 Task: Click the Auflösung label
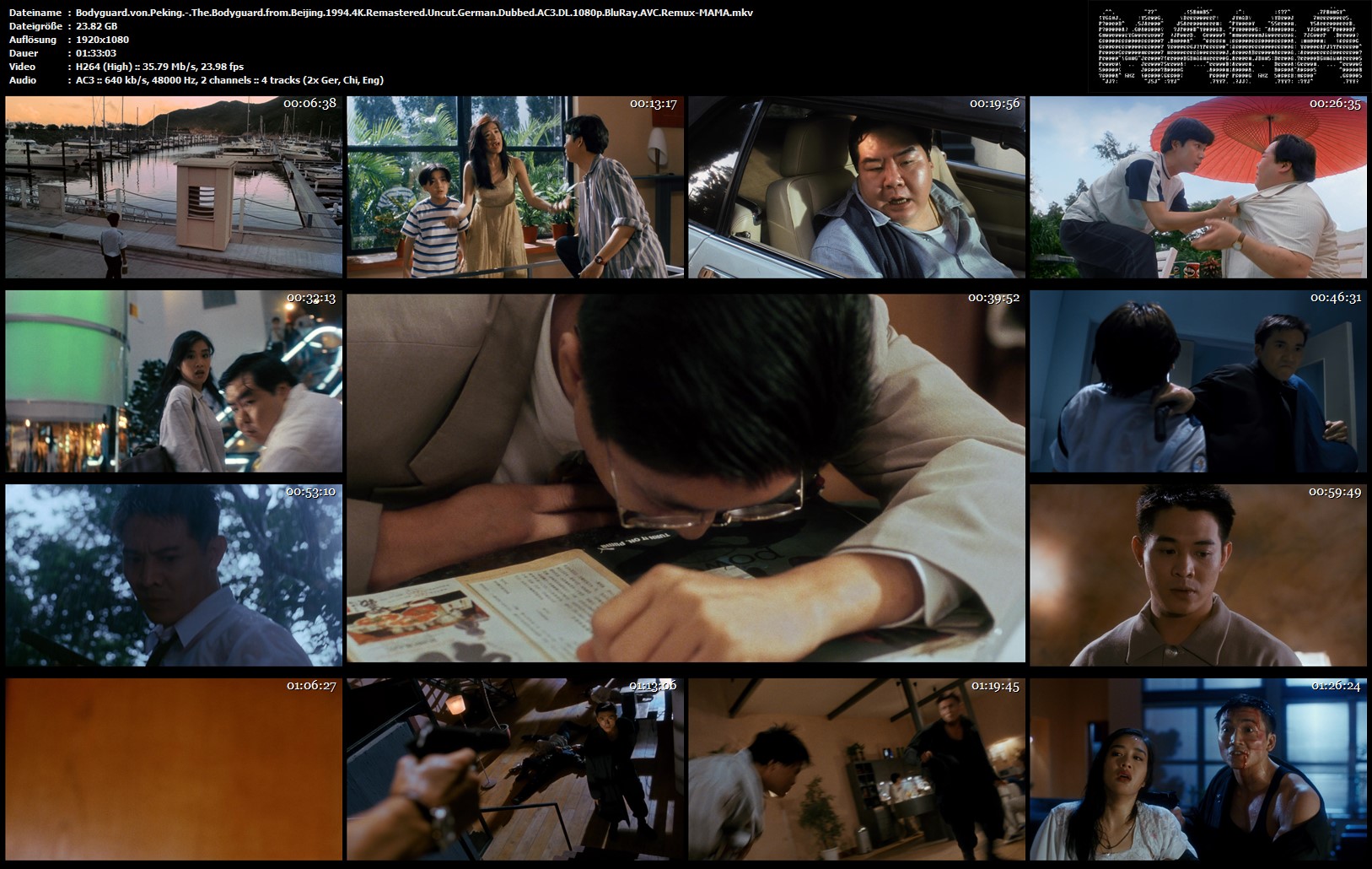pyautogui.click(x=33, y=40)
